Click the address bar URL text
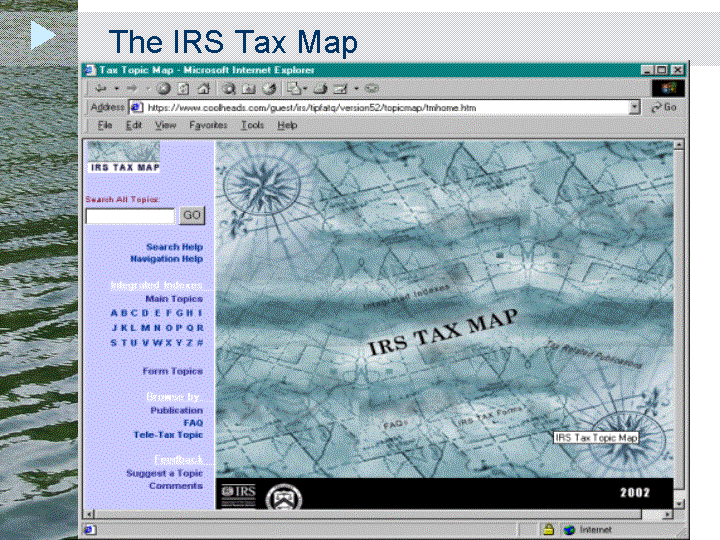Screen dimensions: 720x540 [x=311, y=107]
